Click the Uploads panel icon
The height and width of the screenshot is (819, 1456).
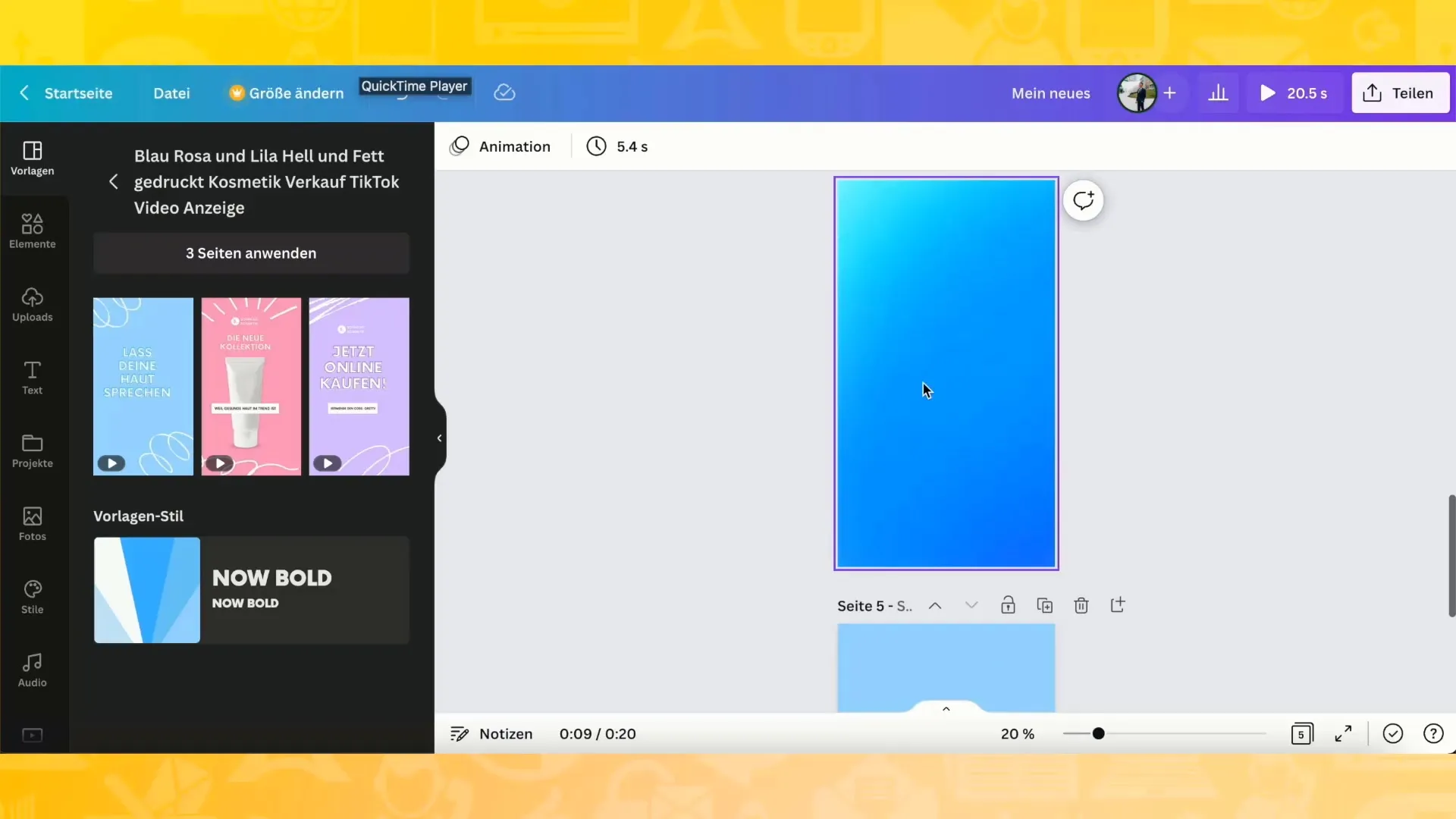point(32,303)
